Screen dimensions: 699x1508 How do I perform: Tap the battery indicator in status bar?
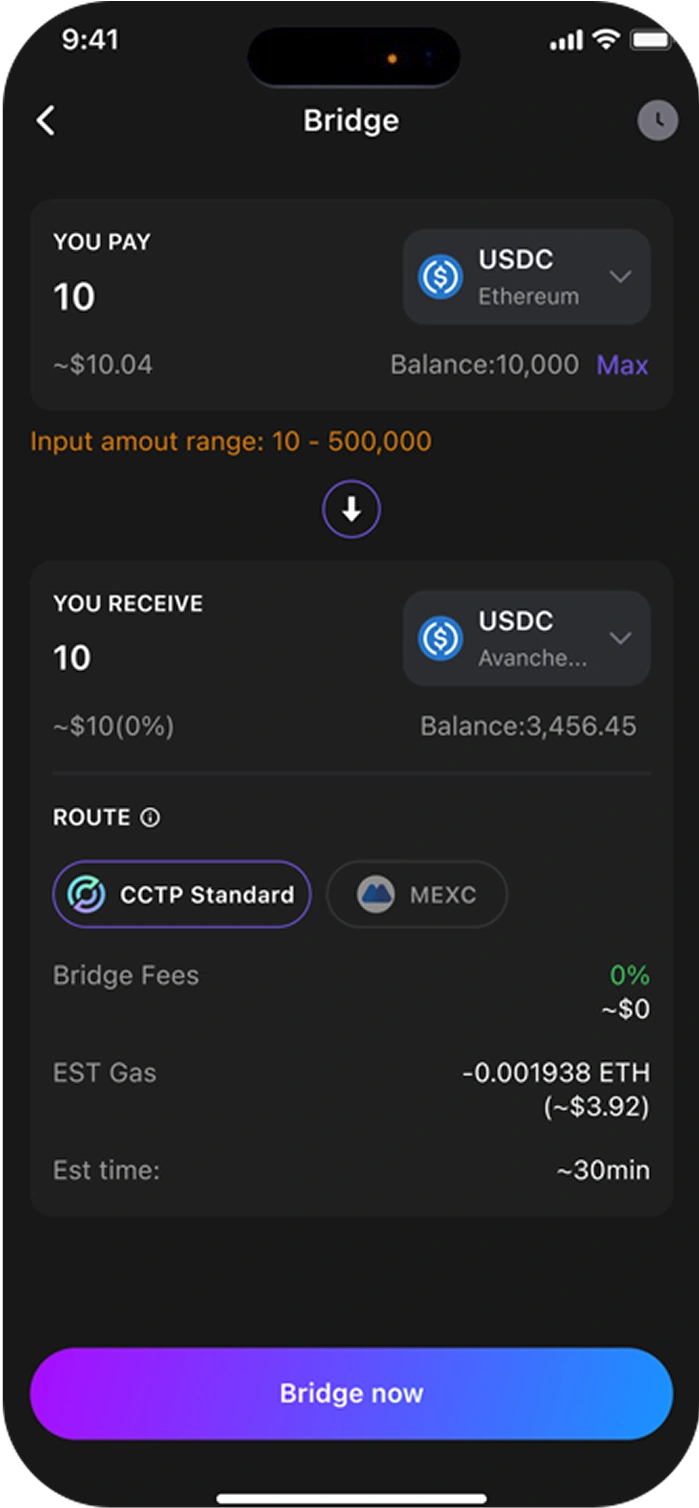tap(652, 40)
